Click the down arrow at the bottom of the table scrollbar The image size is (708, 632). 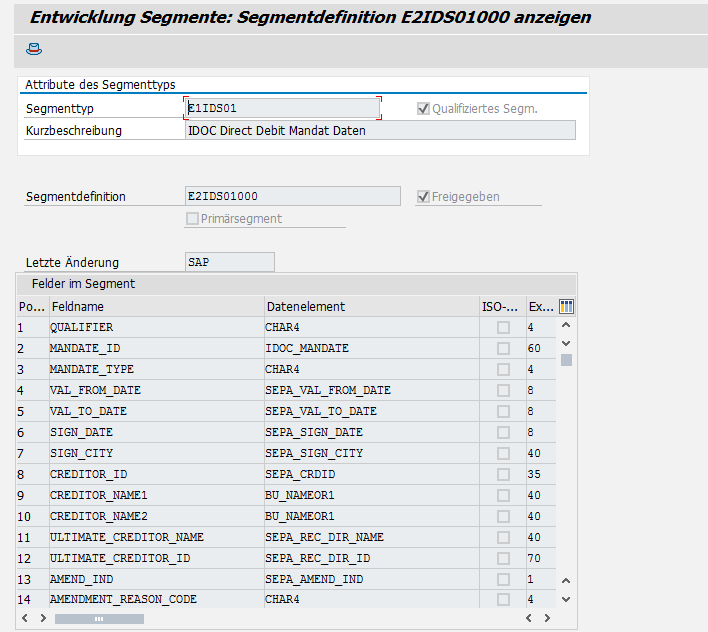[x=566, y=599]
